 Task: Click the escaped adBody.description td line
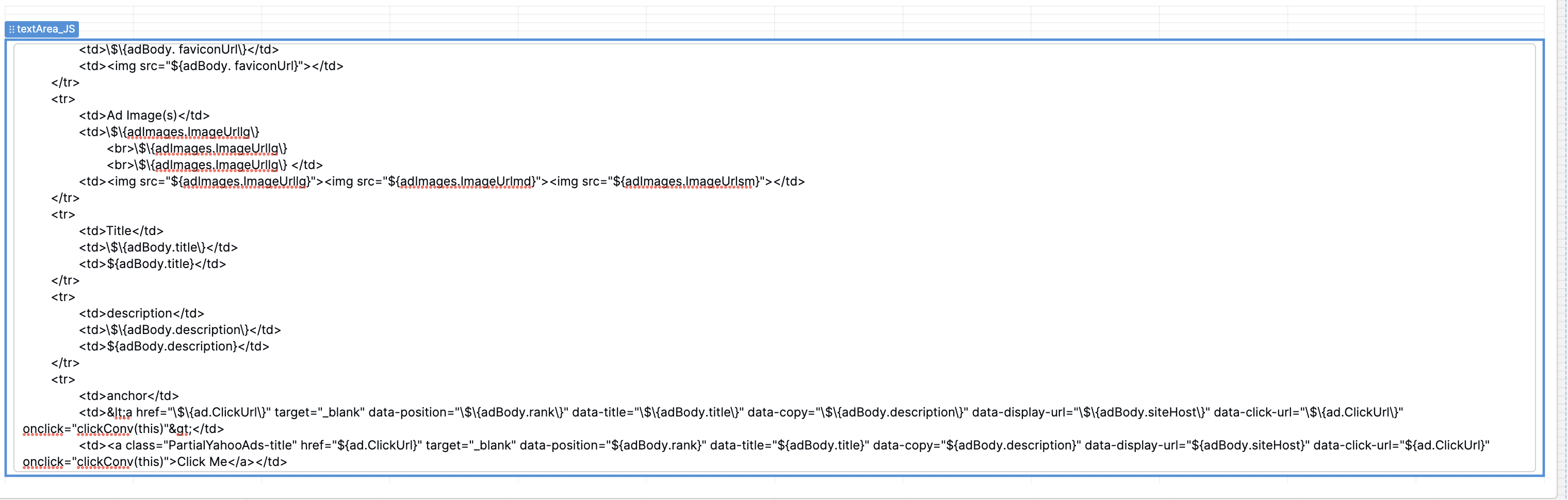click(179, 330)
